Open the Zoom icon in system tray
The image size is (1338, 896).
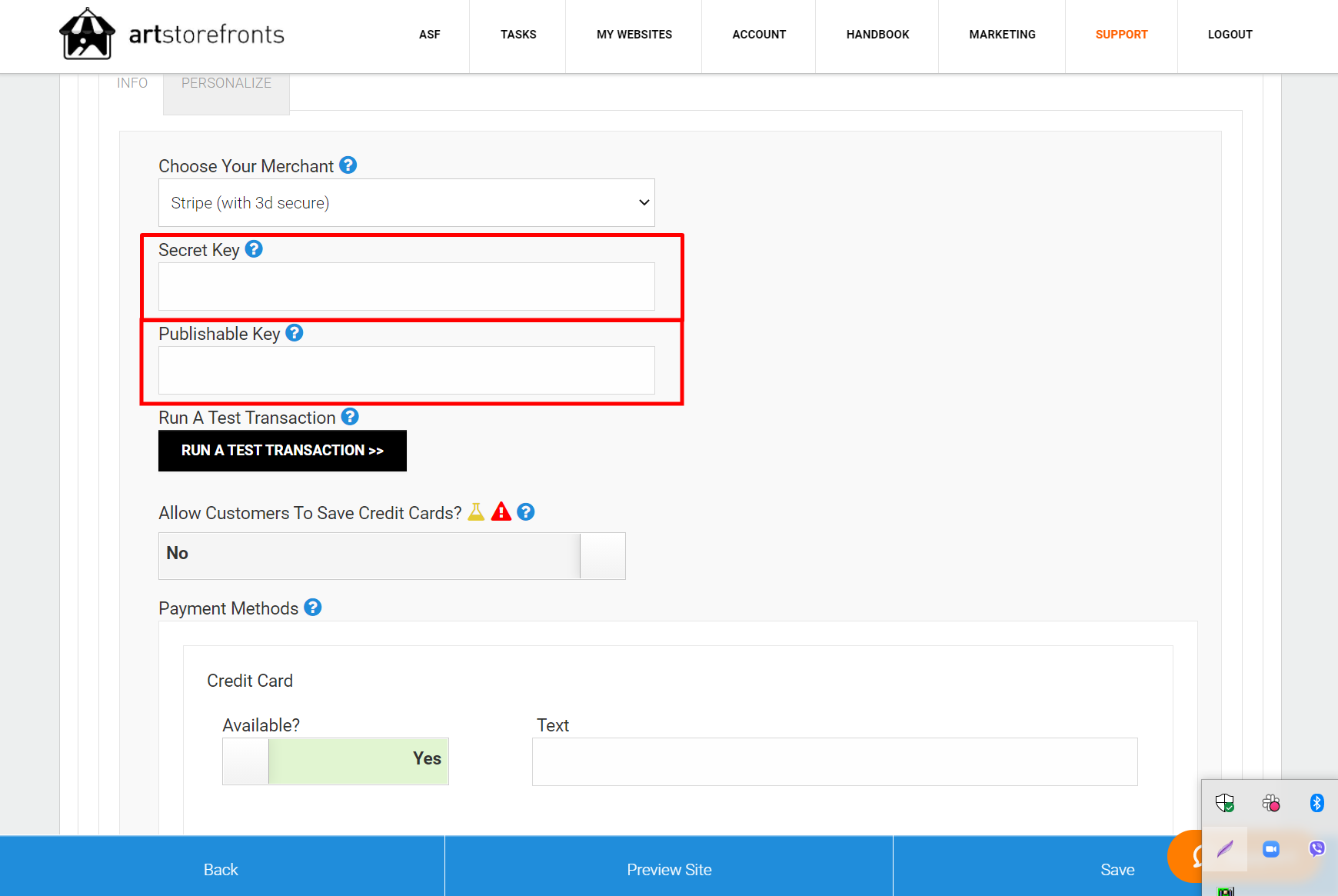1270,849
